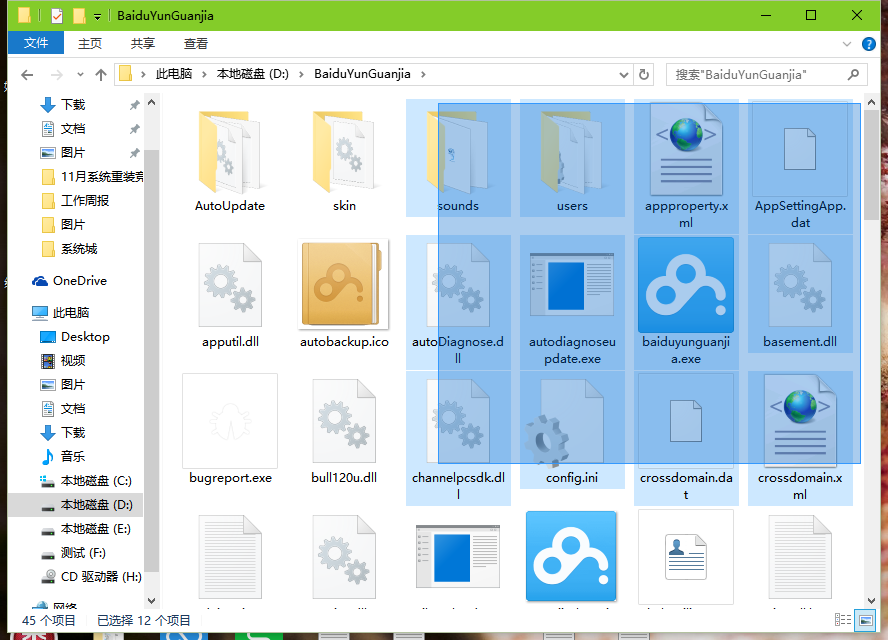This screenshot has height=640, width=888.
Task: Select the baiduyunguanjia.exe application icon
Action: (x=686, y=285)
